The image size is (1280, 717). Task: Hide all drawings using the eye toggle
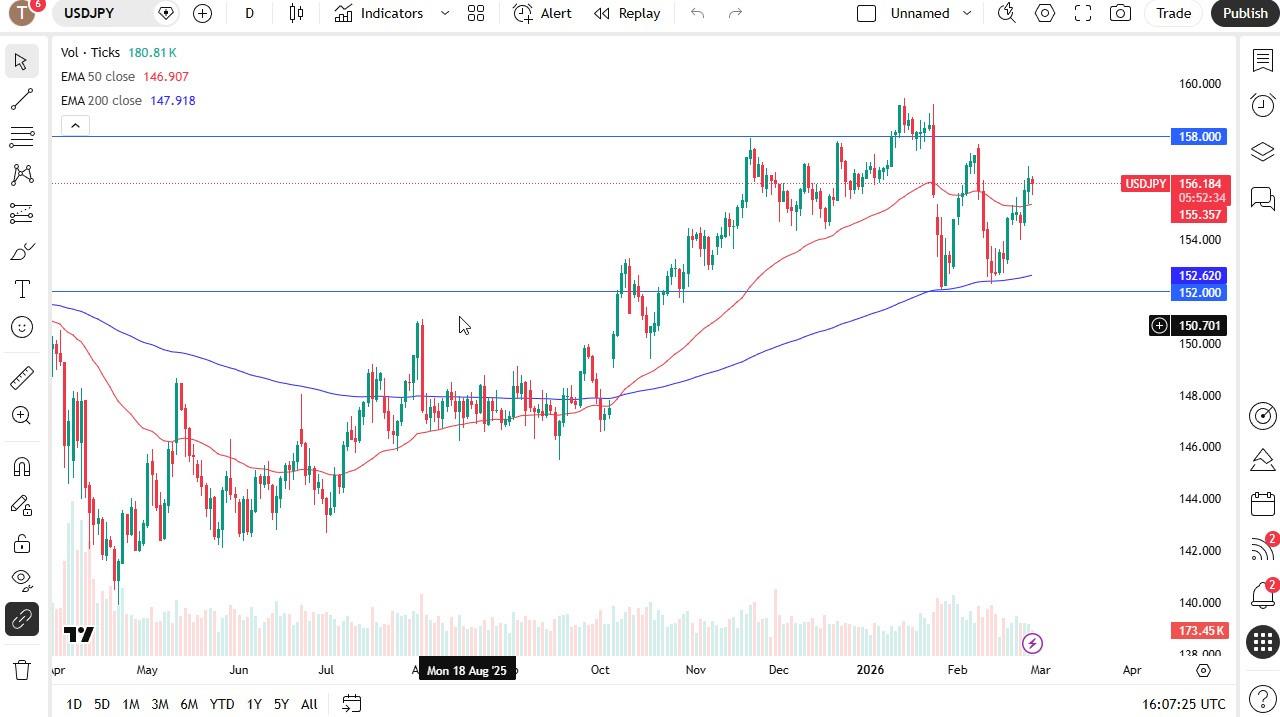22,579
